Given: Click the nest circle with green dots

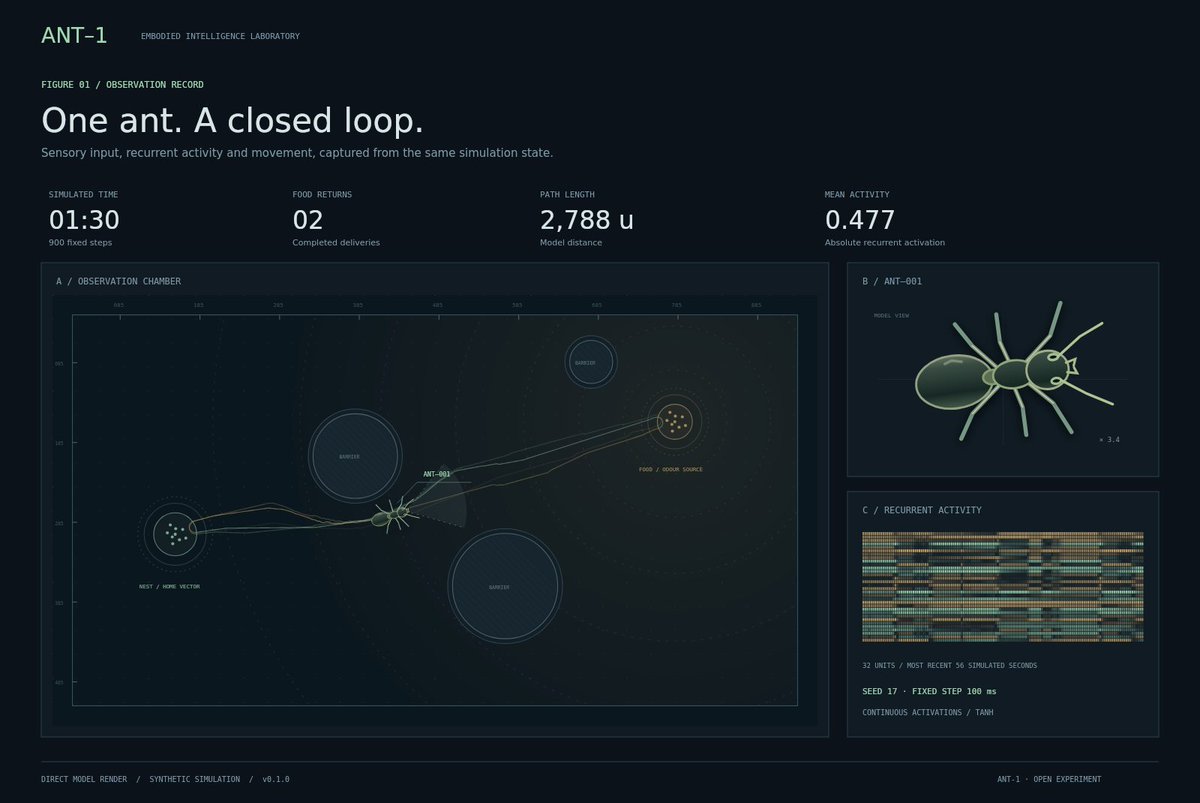Looking at the screenshot, I should (x=176, y=536).
